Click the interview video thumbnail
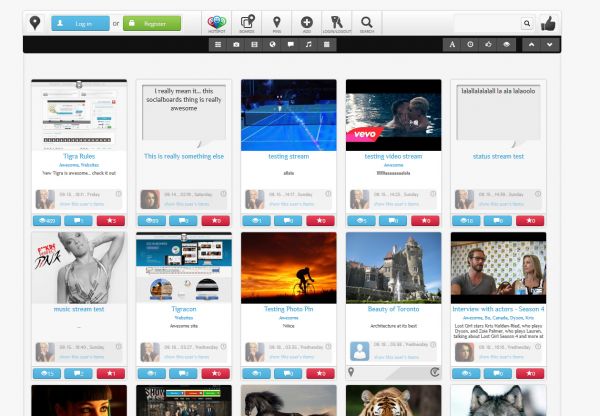600x416 pixels. coord(498,268)
